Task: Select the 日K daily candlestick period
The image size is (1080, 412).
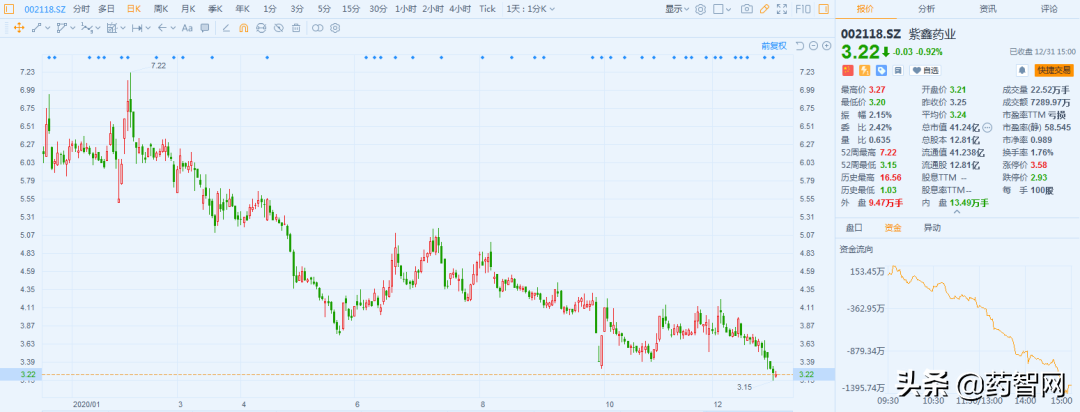Action: coord(134,9)
